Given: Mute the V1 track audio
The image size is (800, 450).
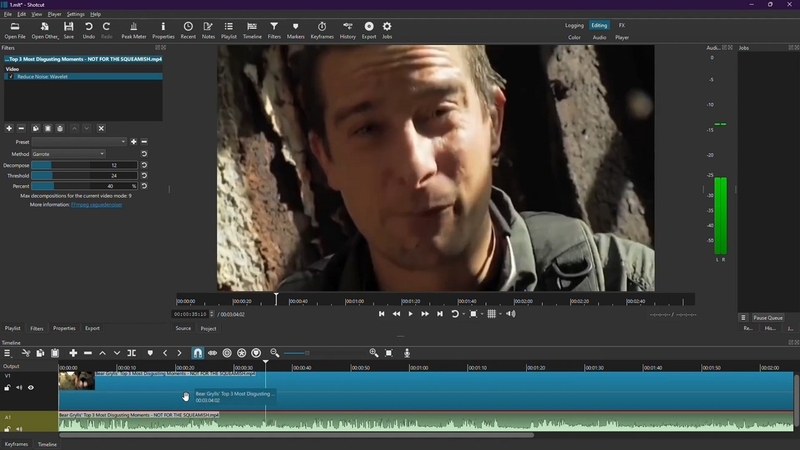Looking at the screenshot, I should tap(19, 388).
